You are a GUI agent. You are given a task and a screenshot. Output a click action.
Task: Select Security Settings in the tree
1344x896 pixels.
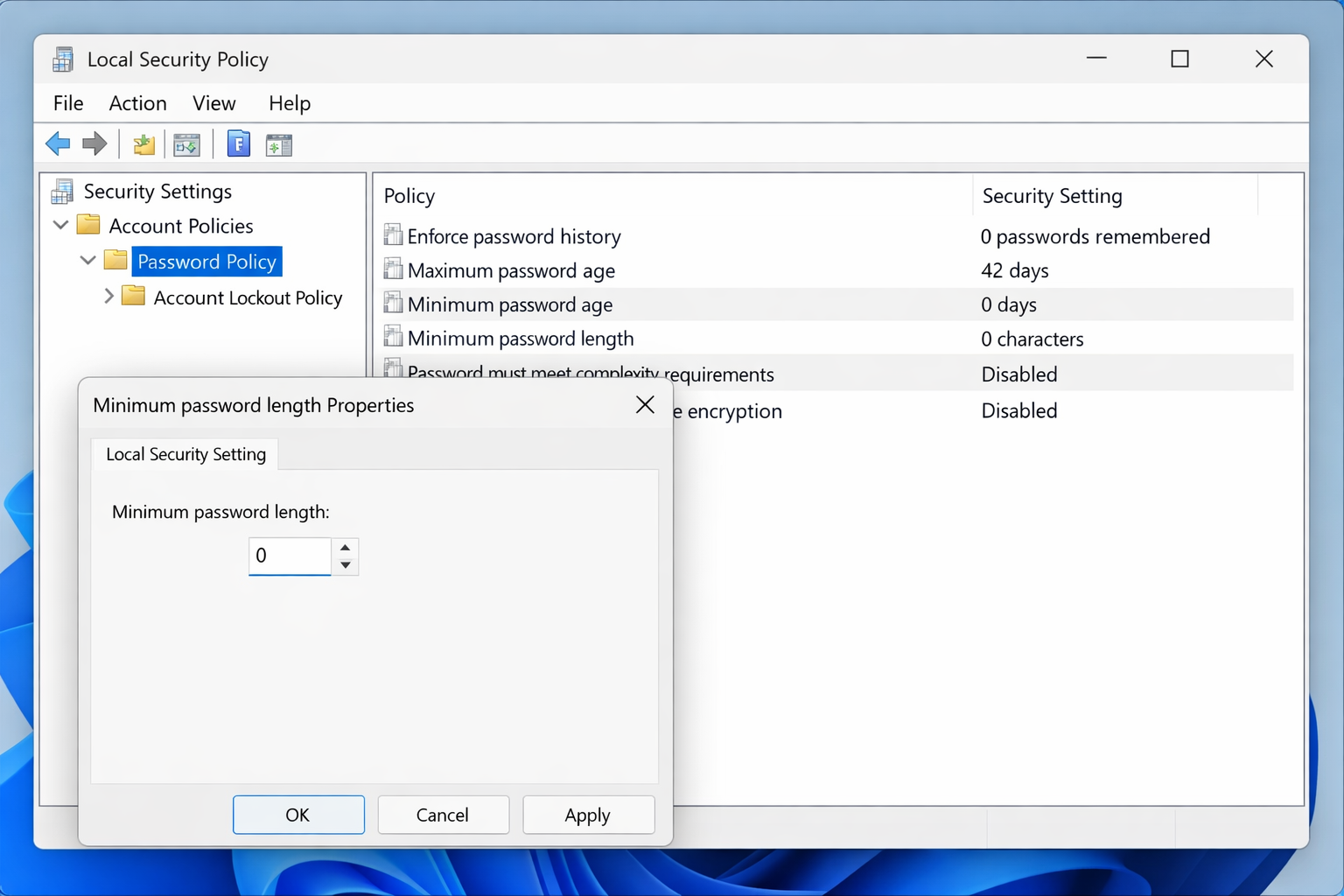coord(157,192)
